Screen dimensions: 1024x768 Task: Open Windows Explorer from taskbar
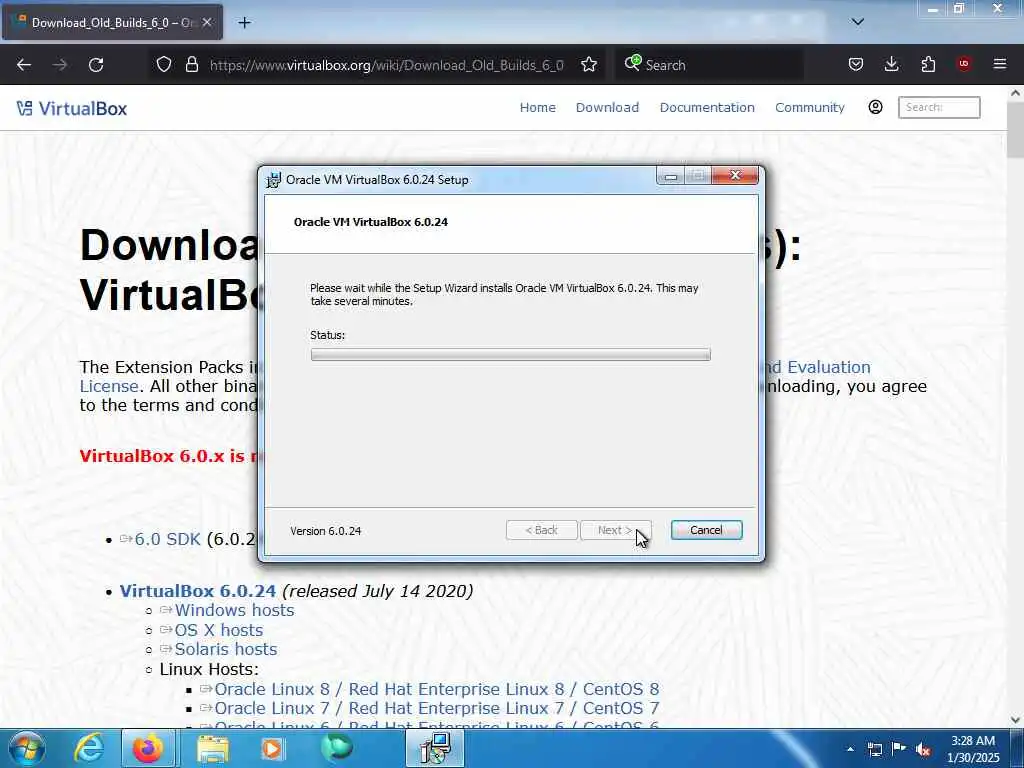(213, 748)
